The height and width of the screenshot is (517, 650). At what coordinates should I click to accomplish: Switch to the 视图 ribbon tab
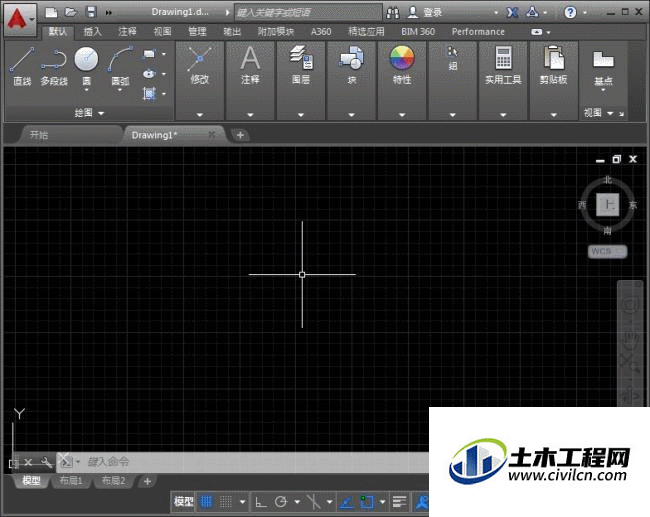[162, 32]
